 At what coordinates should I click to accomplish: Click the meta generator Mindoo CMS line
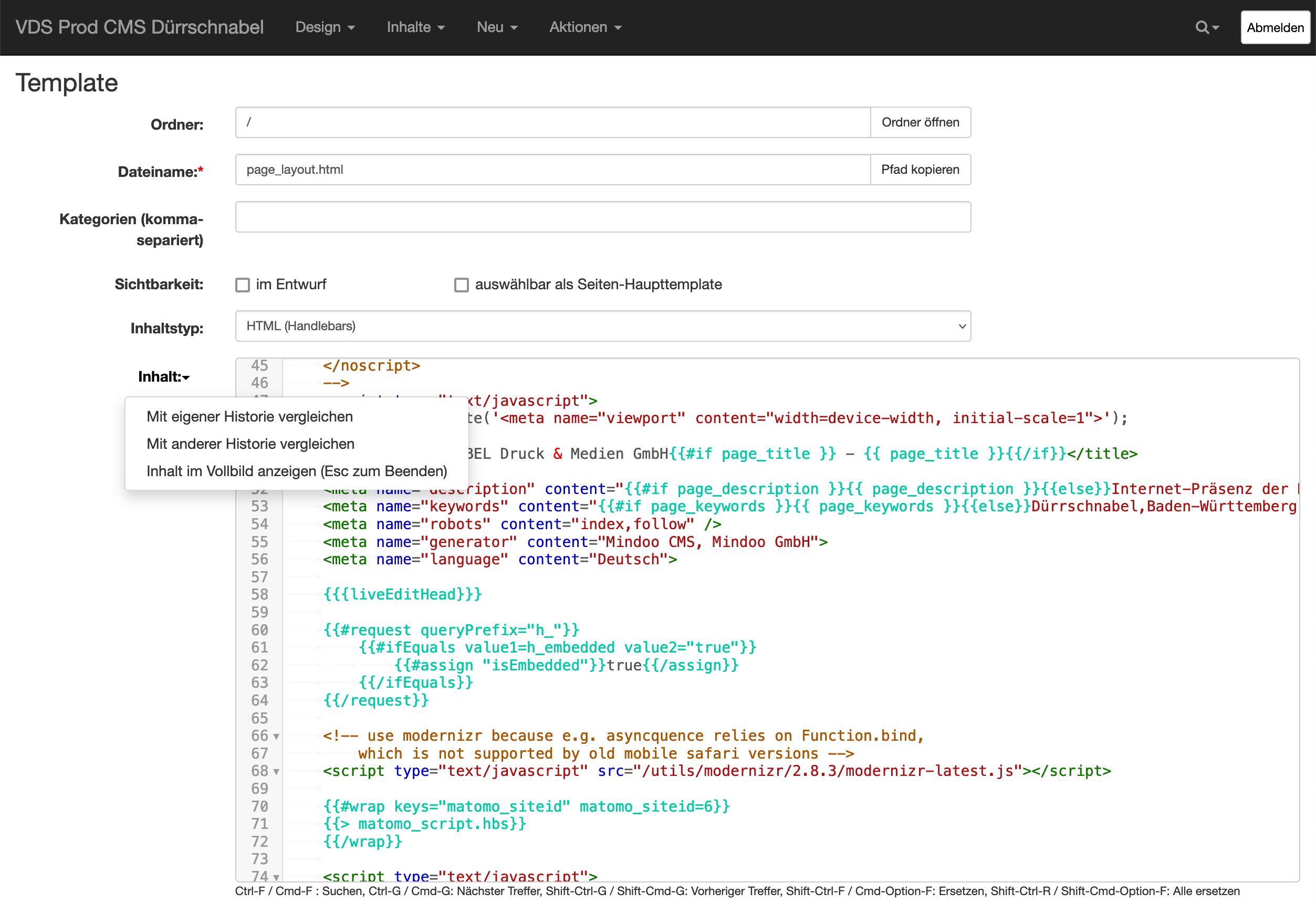coord(575,542)
